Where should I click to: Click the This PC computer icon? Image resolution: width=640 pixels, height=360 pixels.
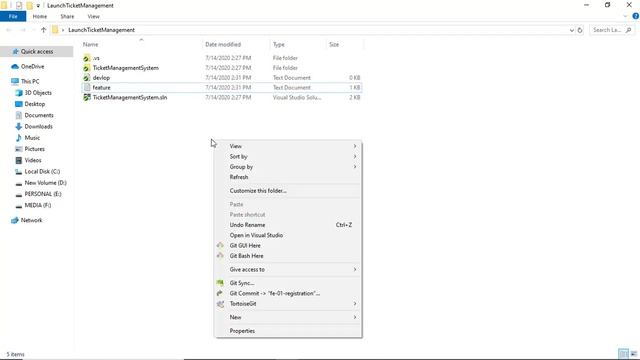point(15,81)
